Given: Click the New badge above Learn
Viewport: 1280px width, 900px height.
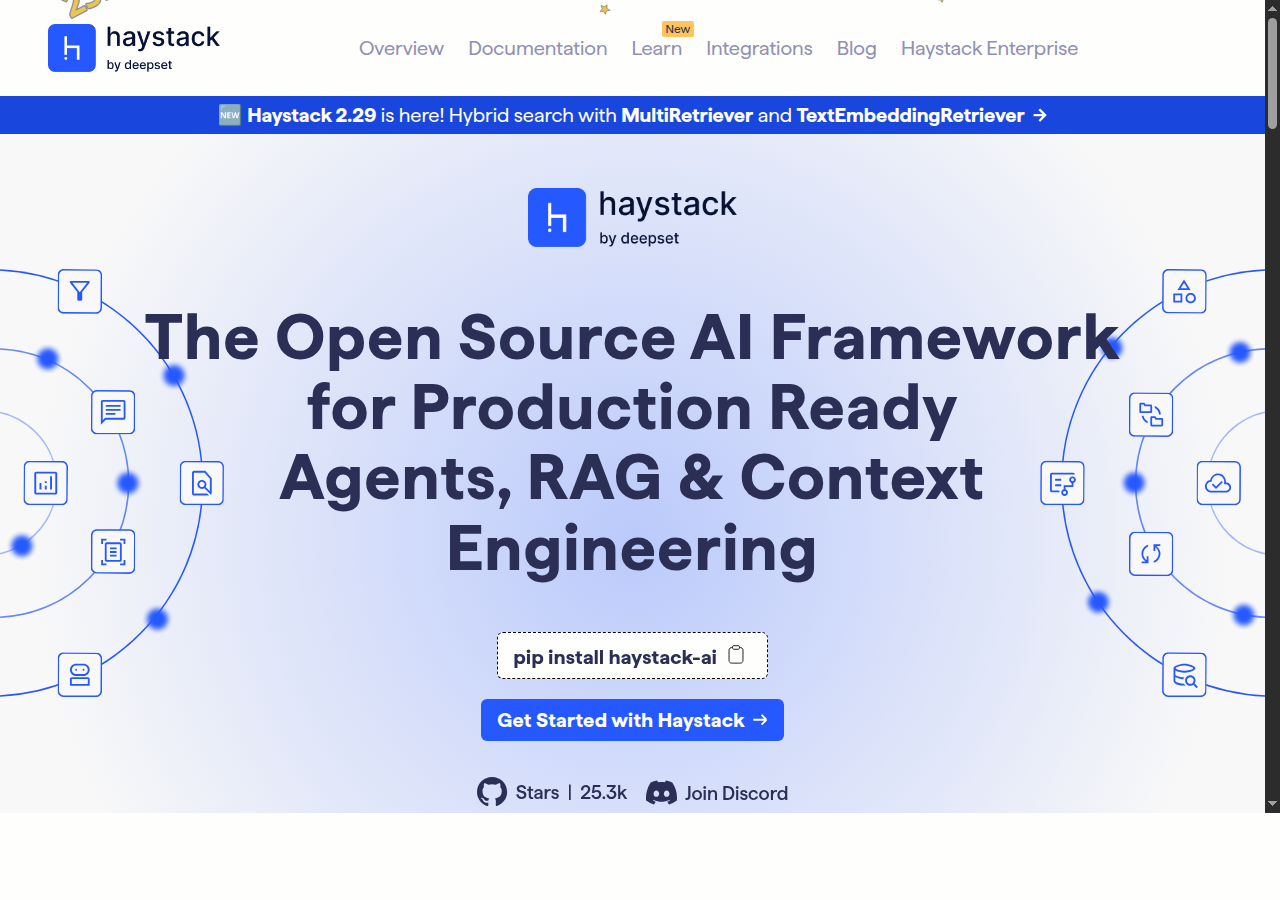Looking at the screenshot, I should [x=677, y=29].
